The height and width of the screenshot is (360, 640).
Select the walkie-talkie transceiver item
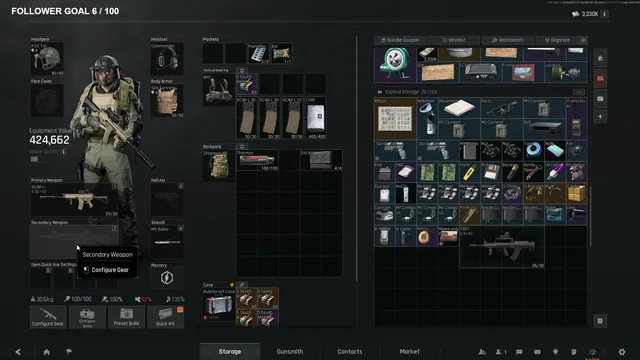point(576,118)
